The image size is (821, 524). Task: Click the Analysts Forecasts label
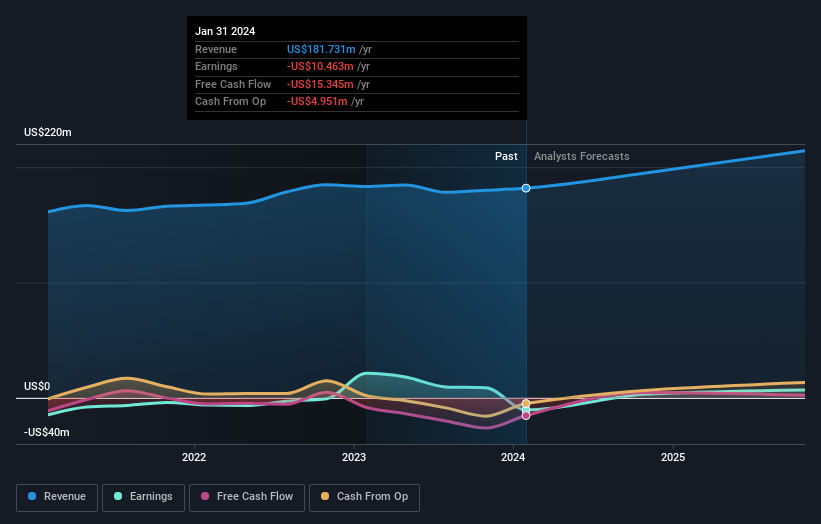tap(581, 156)
